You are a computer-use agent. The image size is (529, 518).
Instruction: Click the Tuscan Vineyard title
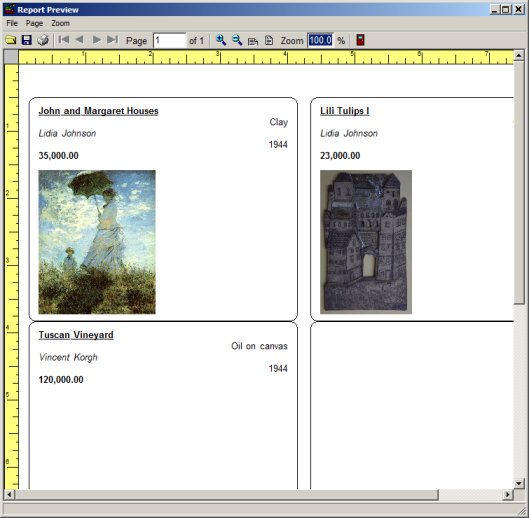(76, 335)
